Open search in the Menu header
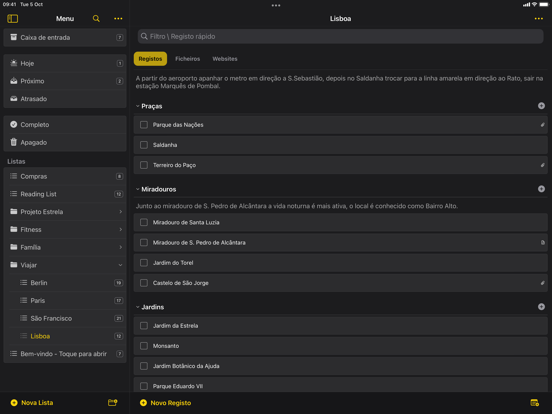This screenshot has width=552, height=414. coord(96,18)
